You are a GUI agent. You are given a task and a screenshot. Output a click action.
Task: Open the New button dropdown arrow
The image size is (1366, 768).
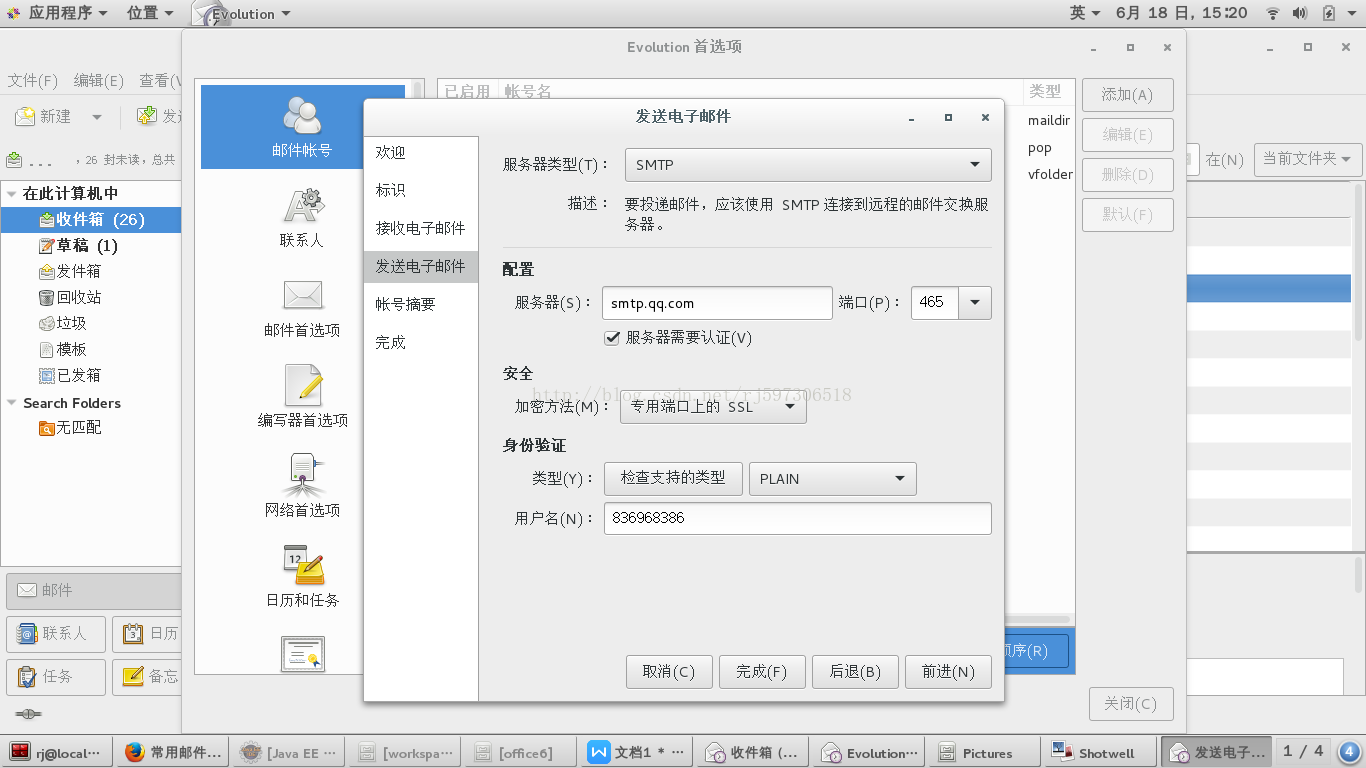point(97,117)
